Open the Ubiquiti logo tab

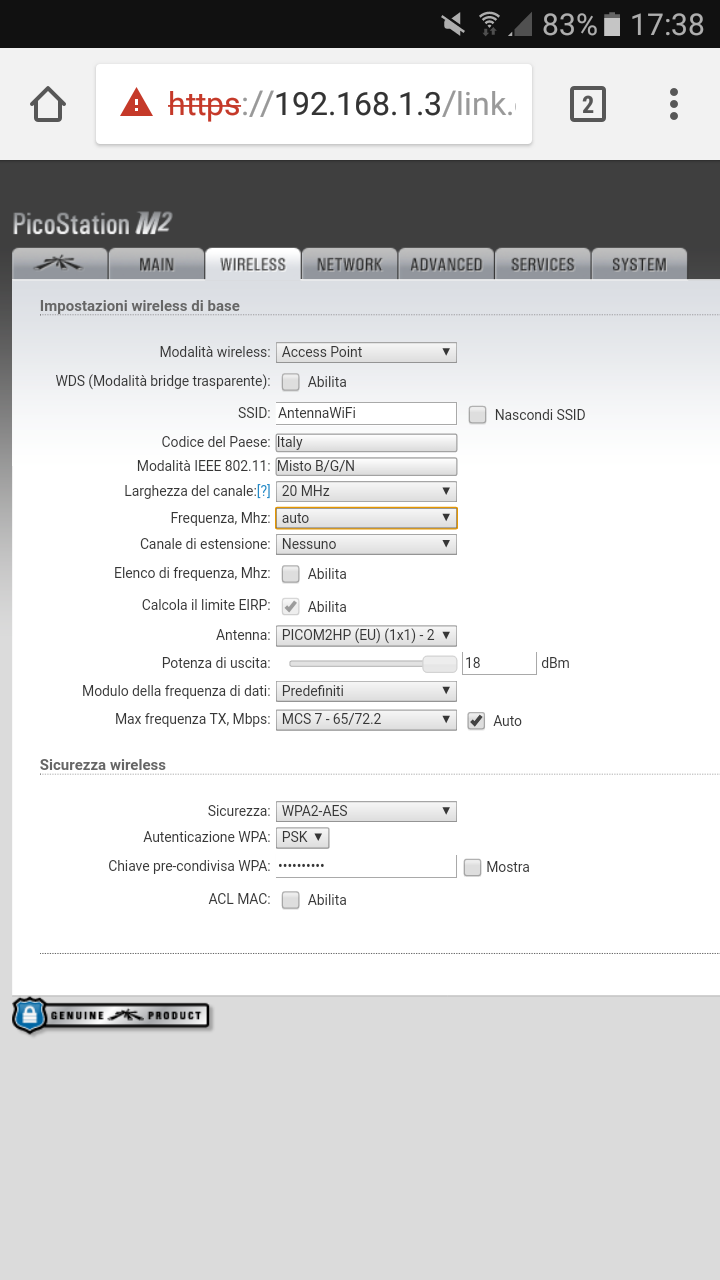coord(59,264)
